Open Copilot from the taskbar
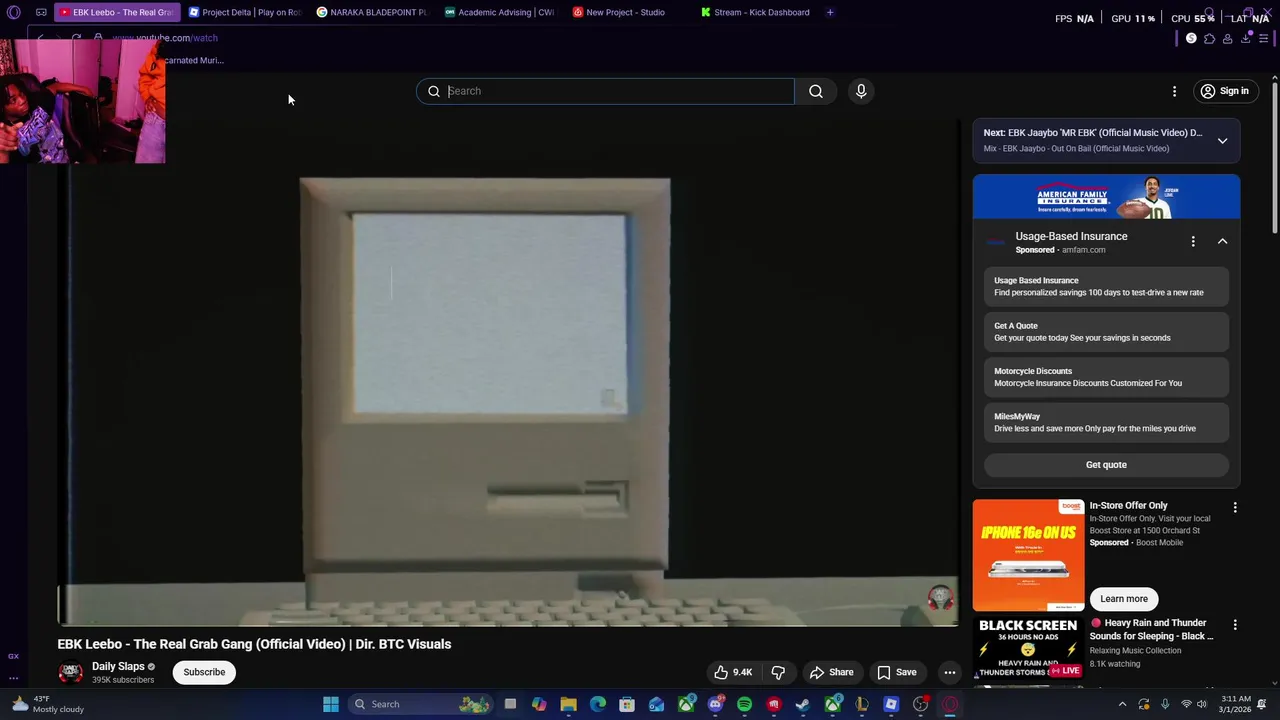The image size is (1280, 720). (539, 704)
